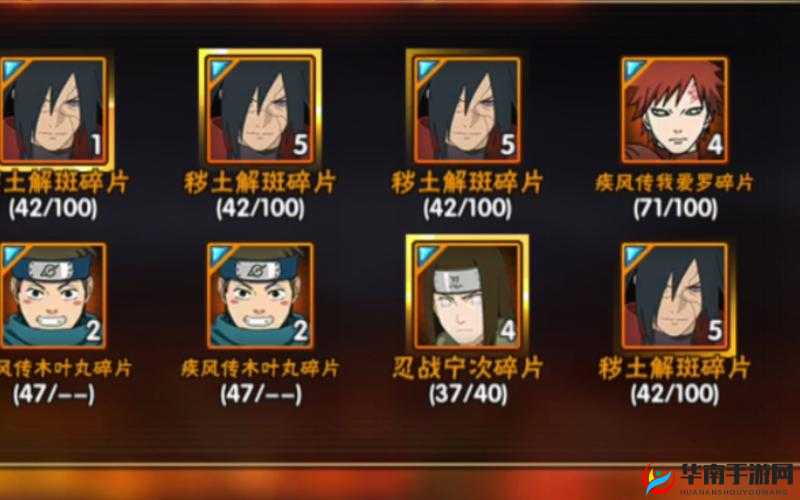This screenshot has width=800, height=500.
Task: Click the 疾风传我爱罗碎片 label
Action: (x=674, y=182)
